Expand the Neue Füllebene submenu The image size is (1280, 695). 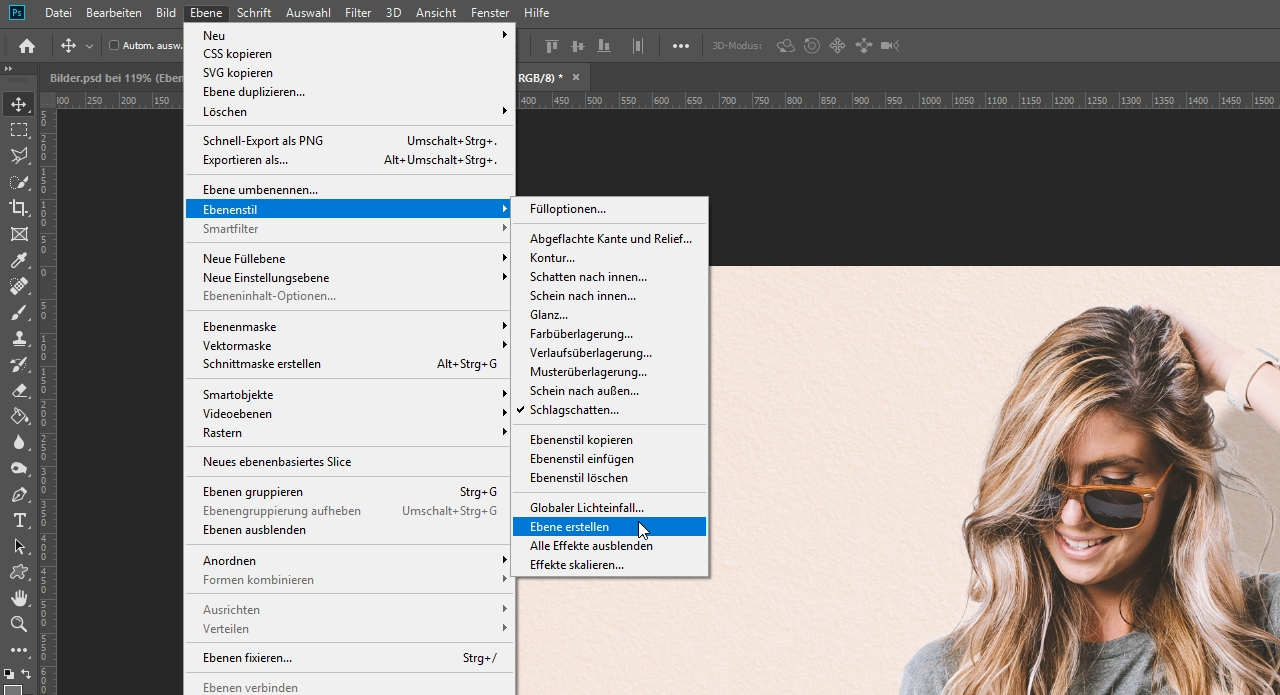point(350,258)
